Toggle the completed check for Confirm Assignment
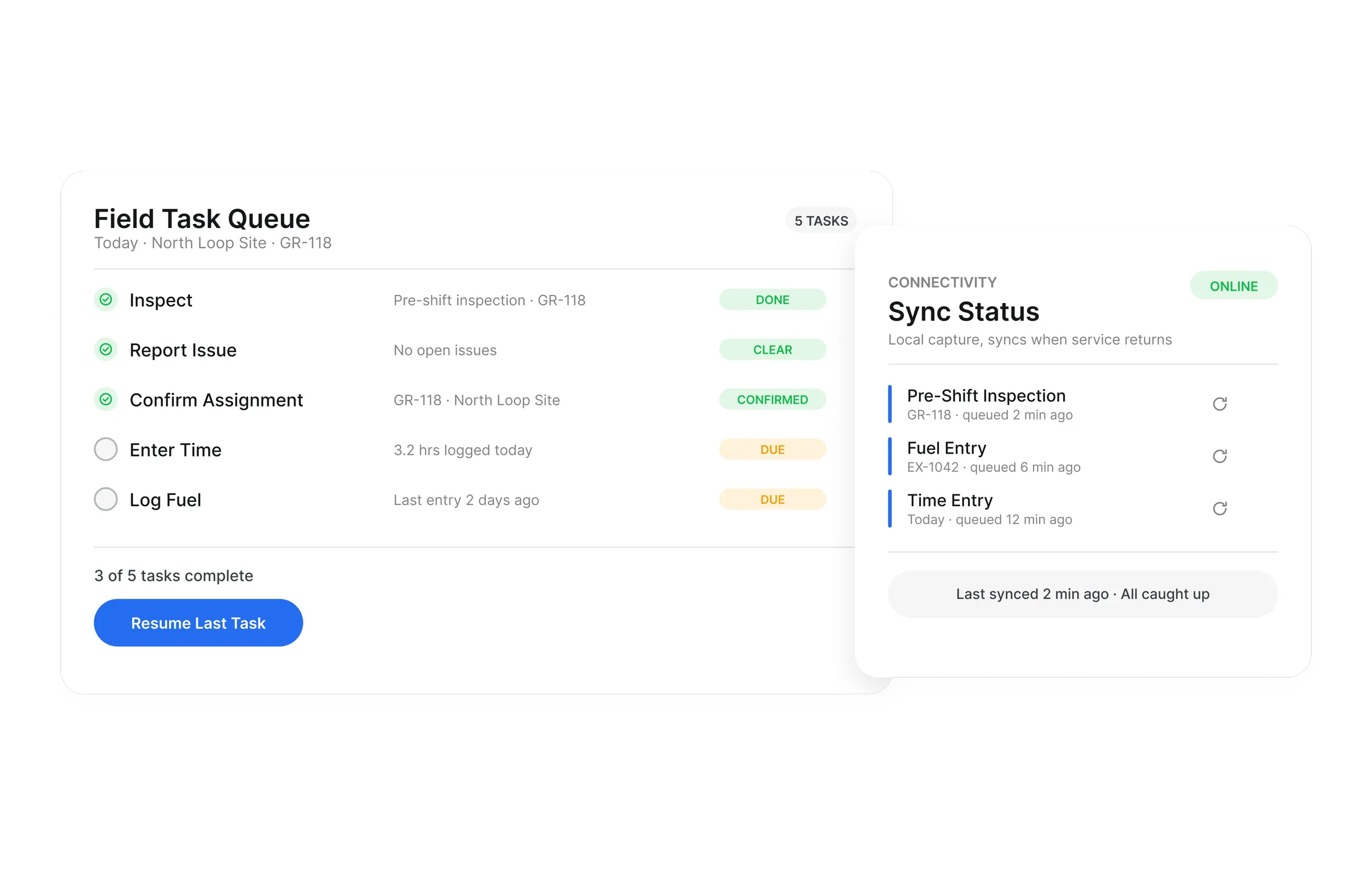This screenshot has width=1372, height=884. click(106, 400)
